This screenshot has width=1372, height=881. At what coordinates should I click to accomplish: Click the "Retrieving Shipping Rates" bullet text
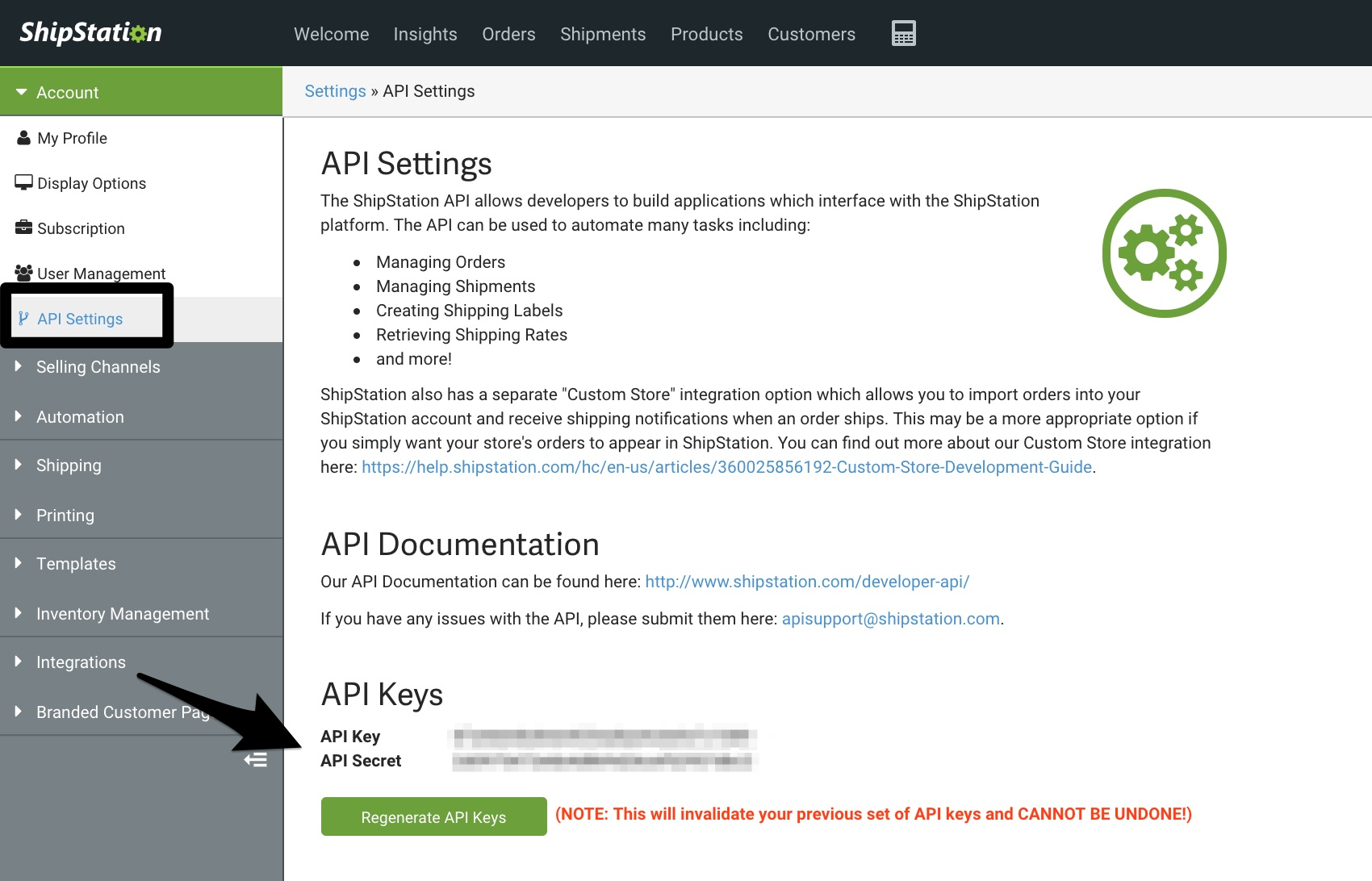[x=472, y=335]
